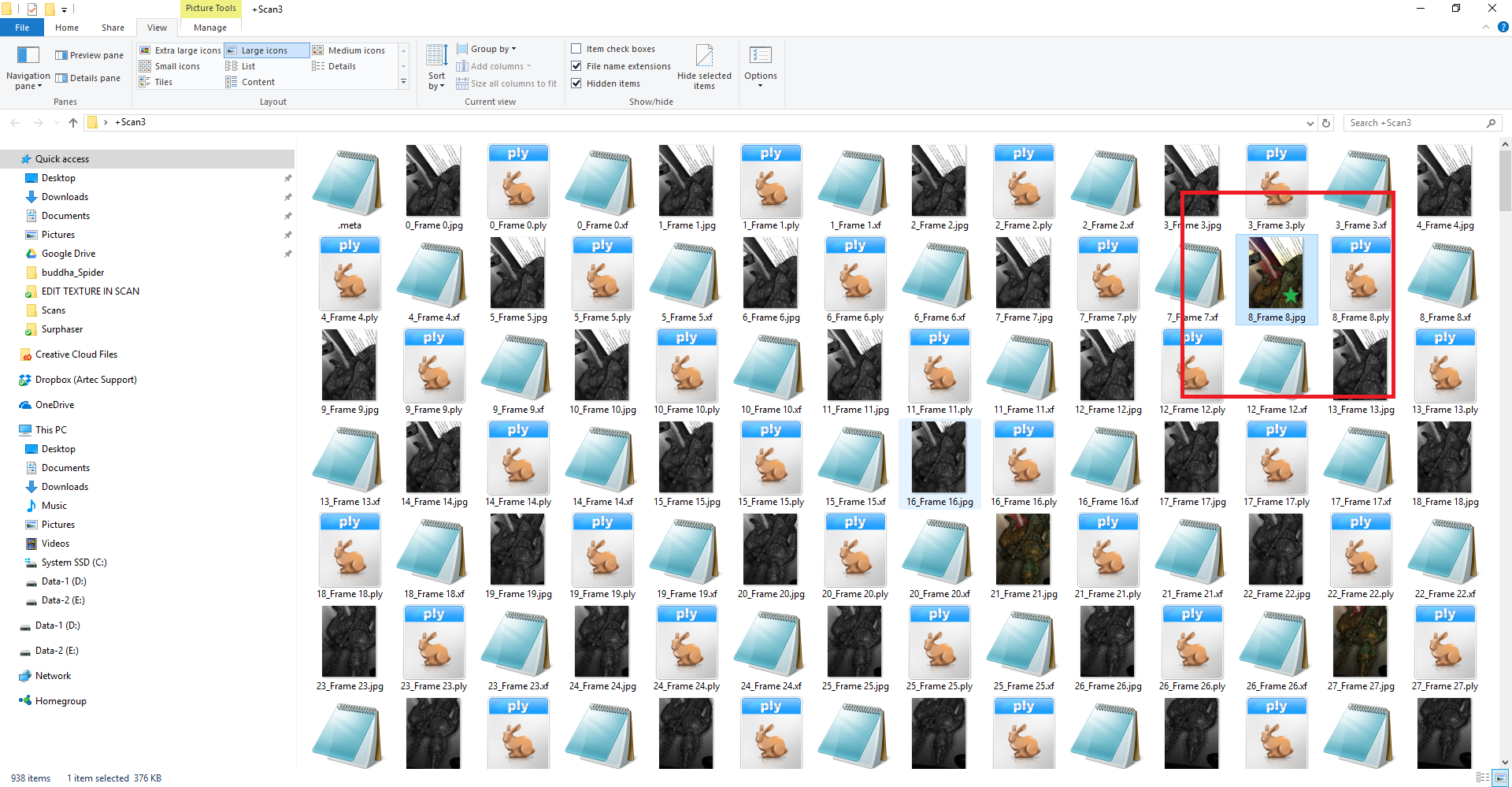This screenshot has width=1512, height=787.
Task: Enable Item check boxes
Action: pos(576,49)
